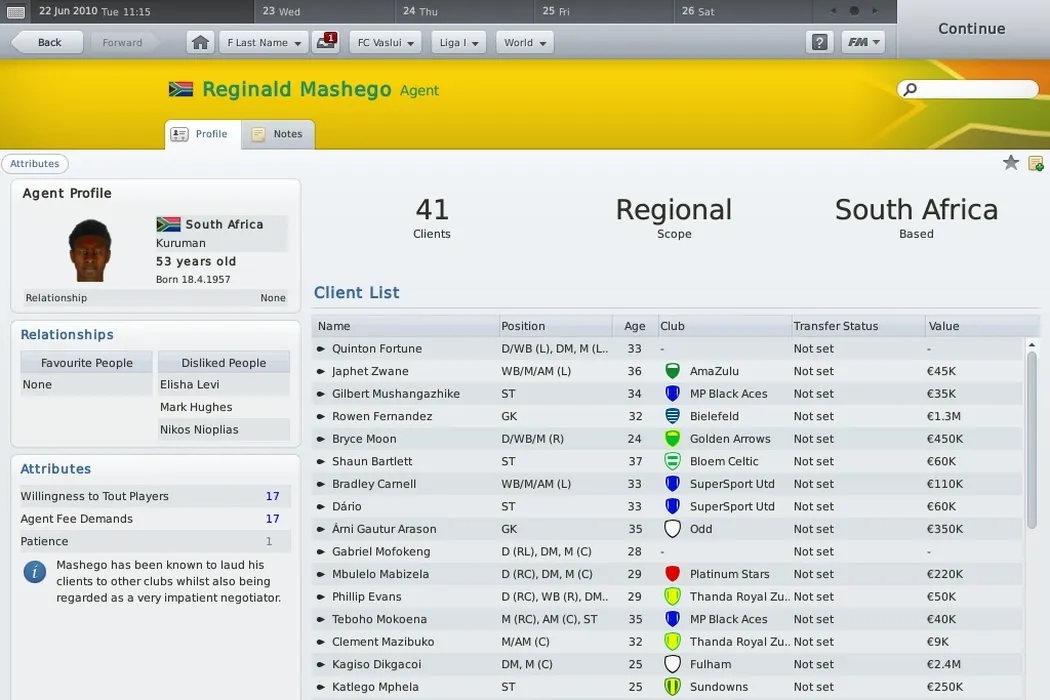Click the add note icon beside star

1036,163
